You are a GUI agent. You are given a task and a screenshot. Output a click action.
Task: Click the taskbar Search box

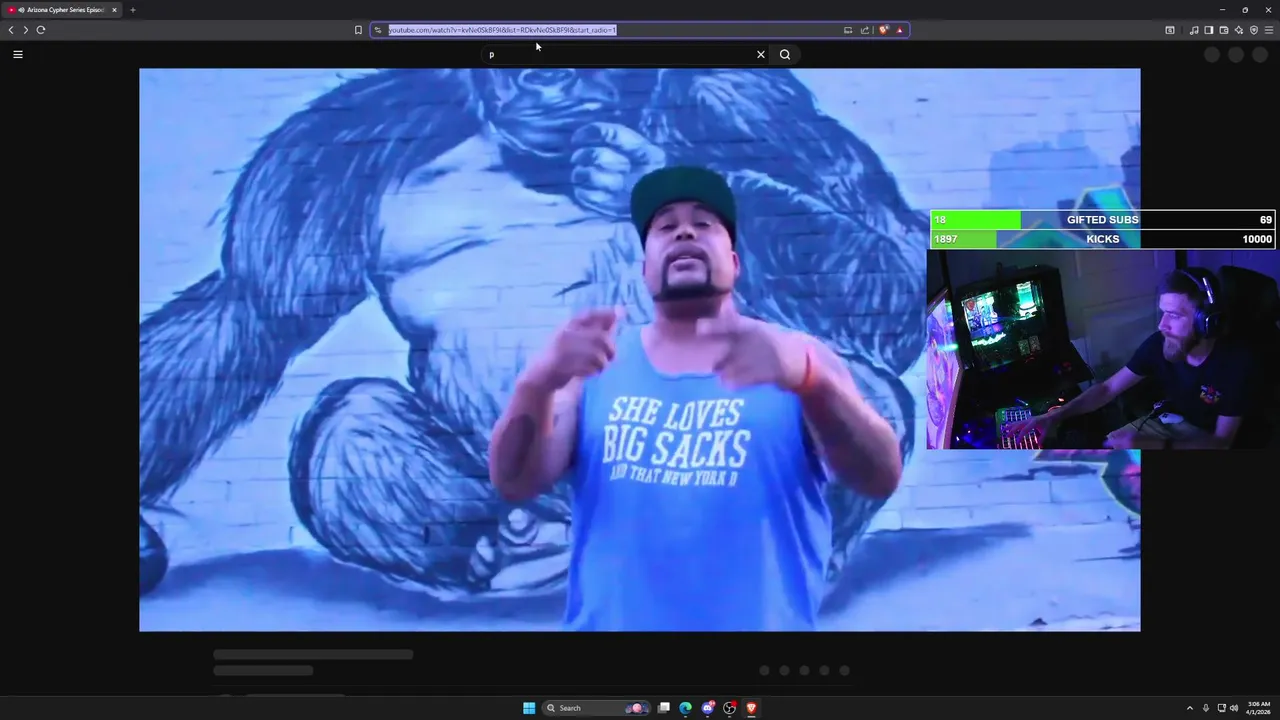[596, 708]
